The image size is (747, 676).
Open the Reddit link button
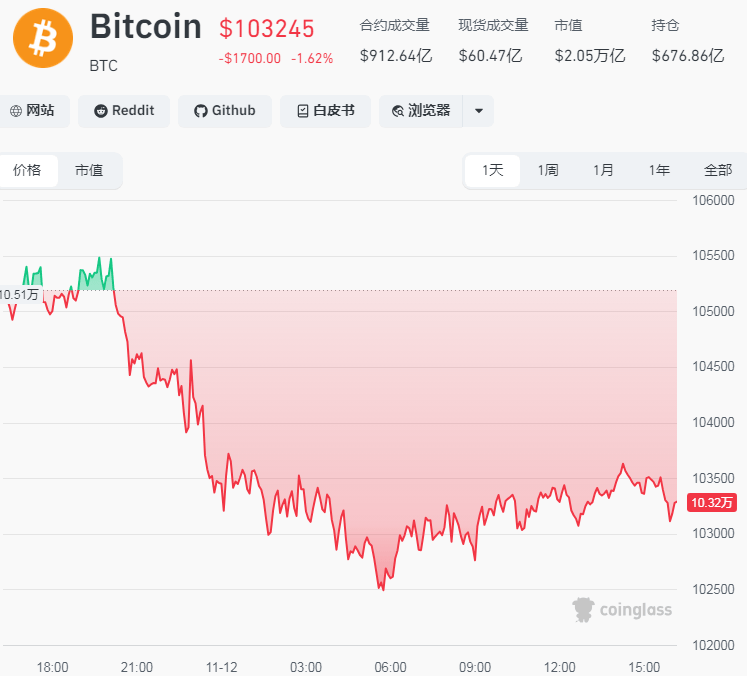point(124,111)
